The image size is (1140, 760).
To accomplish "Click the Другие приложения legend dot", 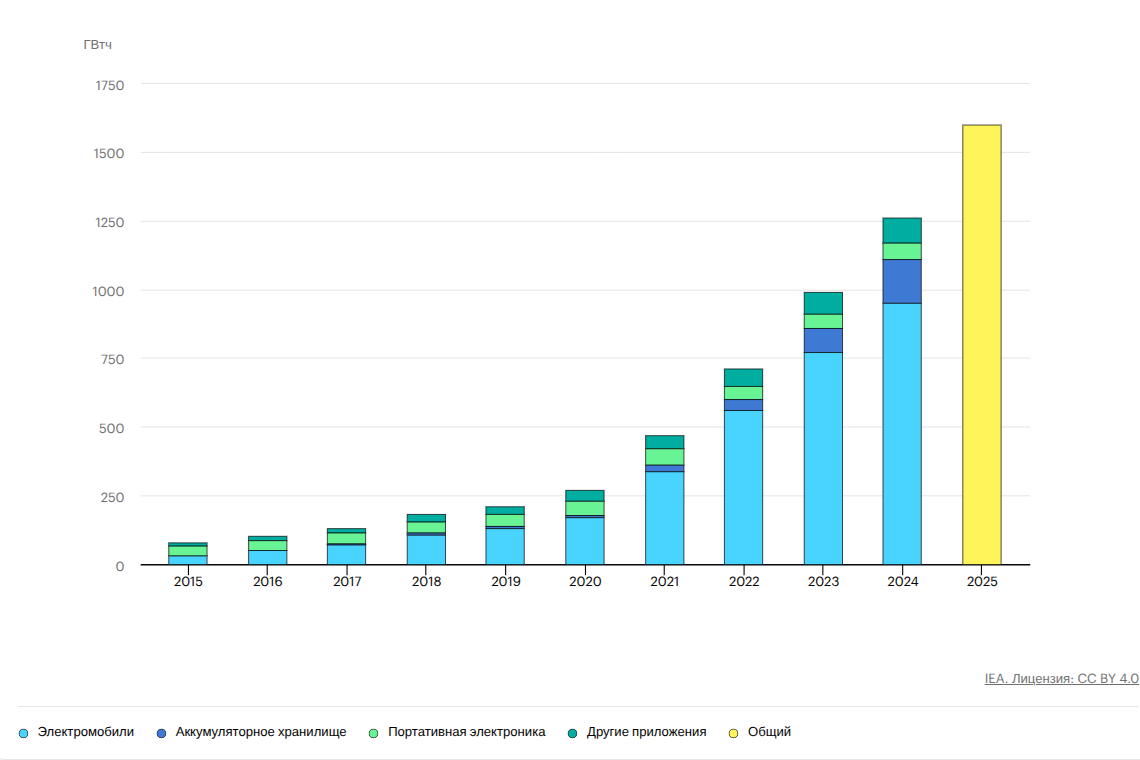I will coord(572,733).
